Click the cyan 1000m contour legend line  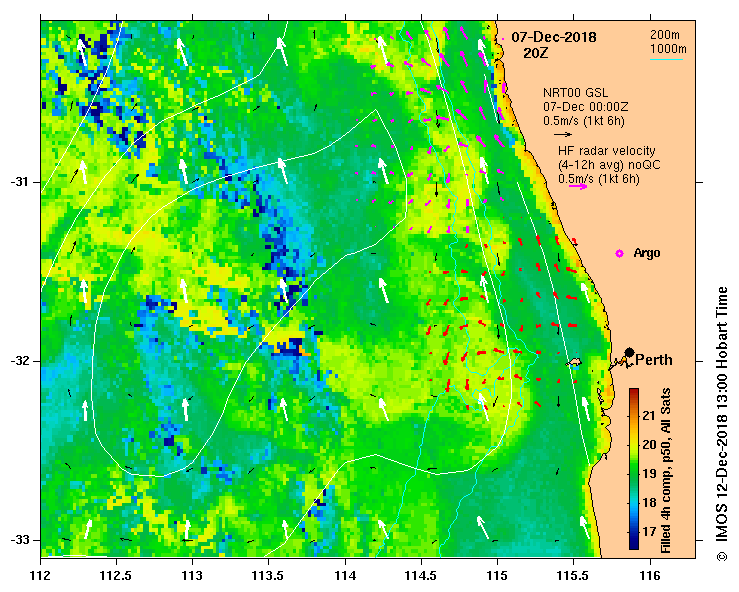pos(666,59)
